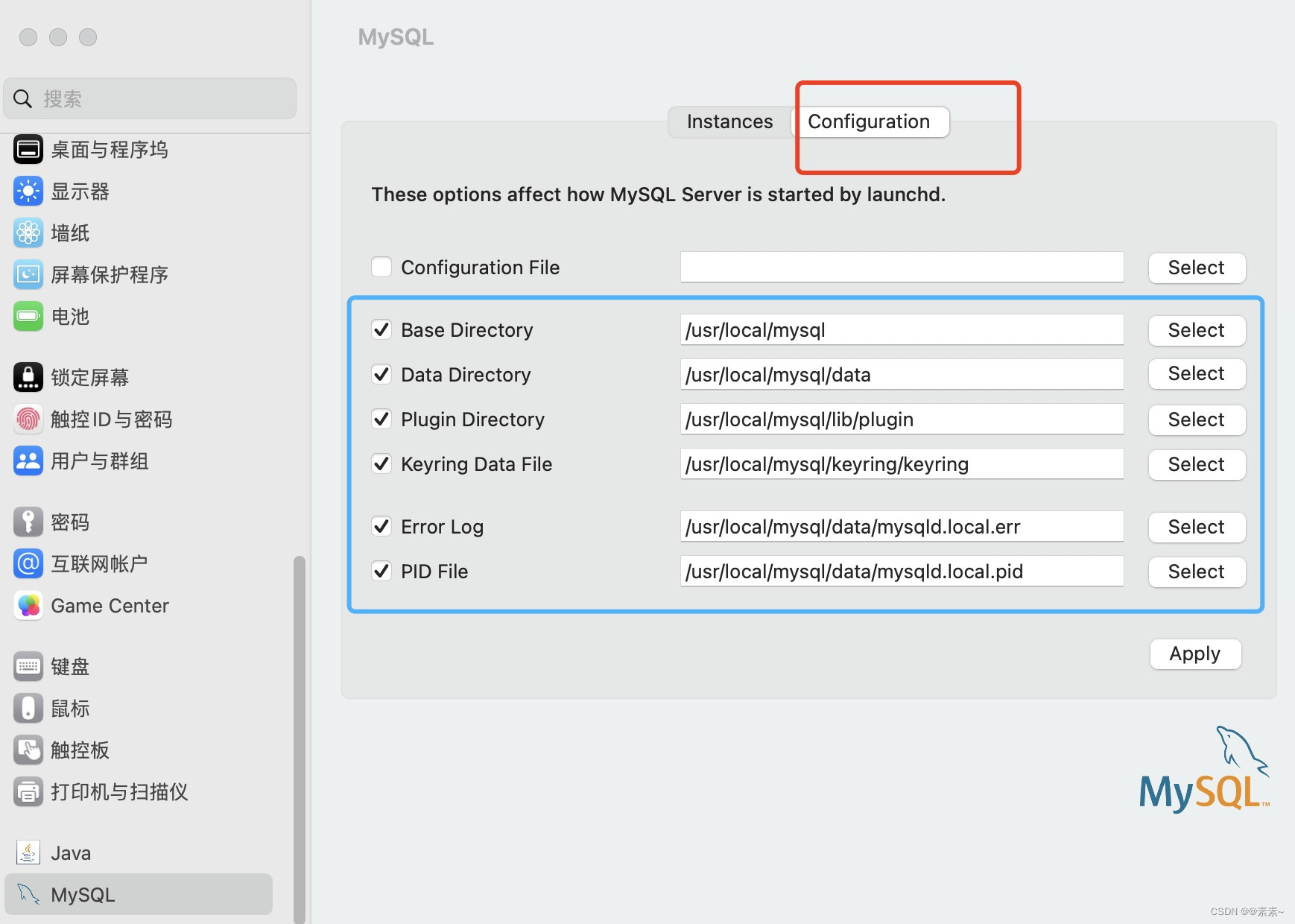Viewport: 1295px width, 924px height.
Task: Click Select for Plugin Directory
Action: pyautogui.click(x=1197, y=420)
